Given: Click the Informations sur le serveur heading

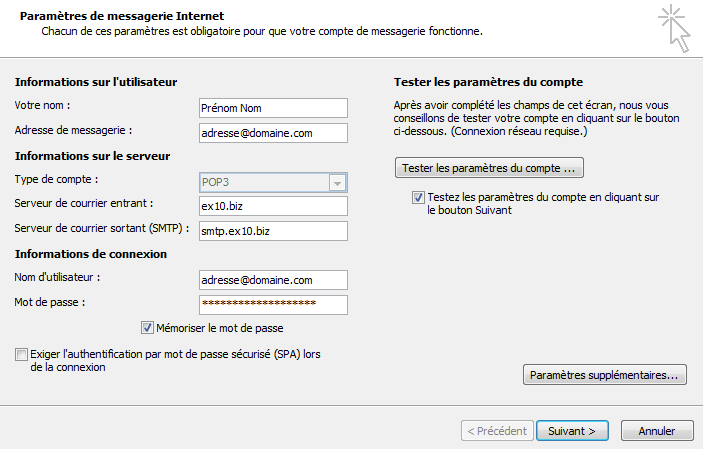Looking at the screenshot, I should [92, 156].
